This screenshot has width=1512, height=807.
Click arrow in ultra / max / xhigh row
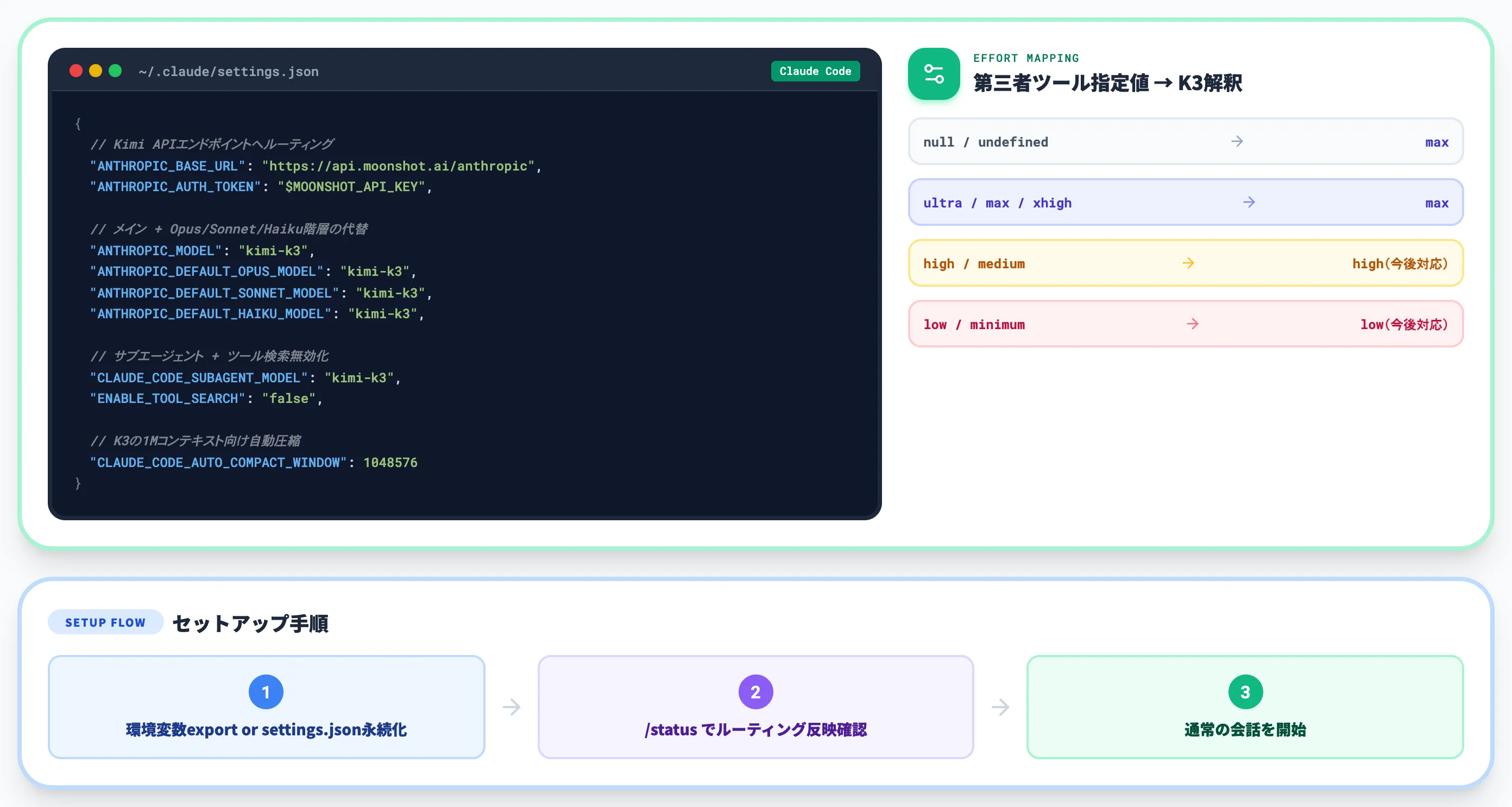[x=1249, y=203]
